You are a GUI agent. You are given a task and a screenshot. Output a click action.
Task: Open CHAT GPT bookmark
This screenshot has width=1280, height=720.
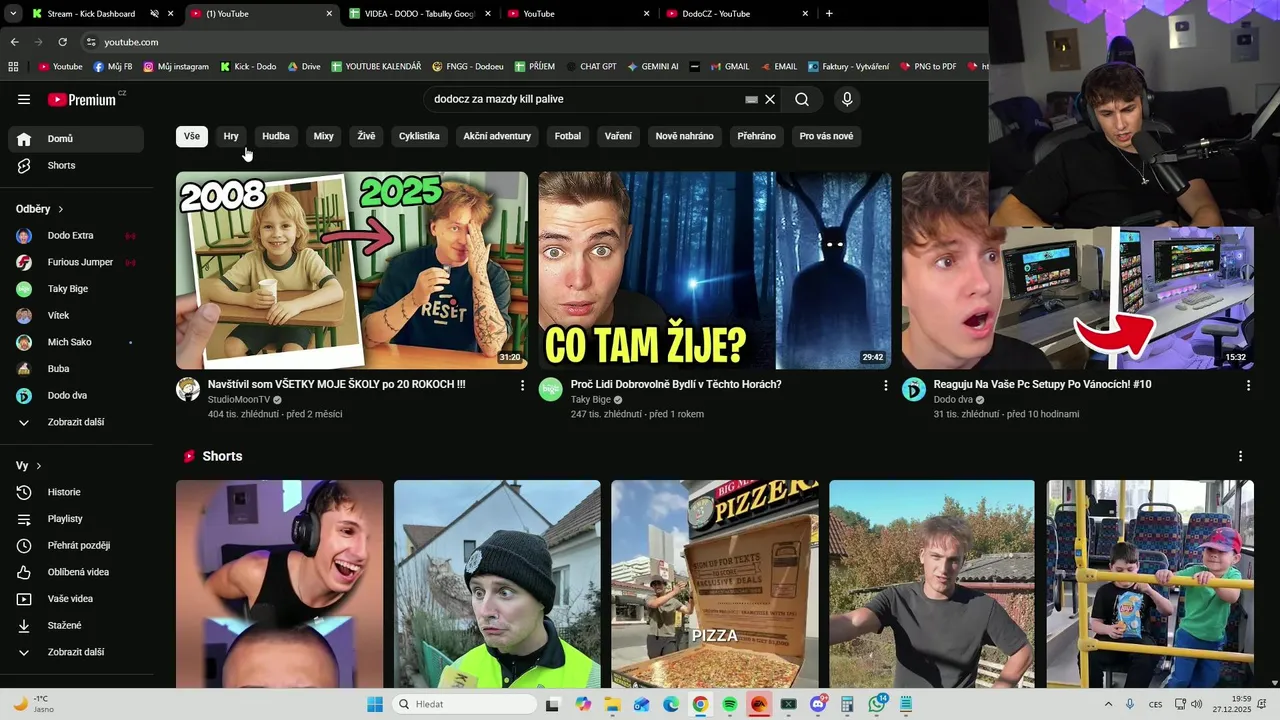pyautogui.click(x=590, y=67)
